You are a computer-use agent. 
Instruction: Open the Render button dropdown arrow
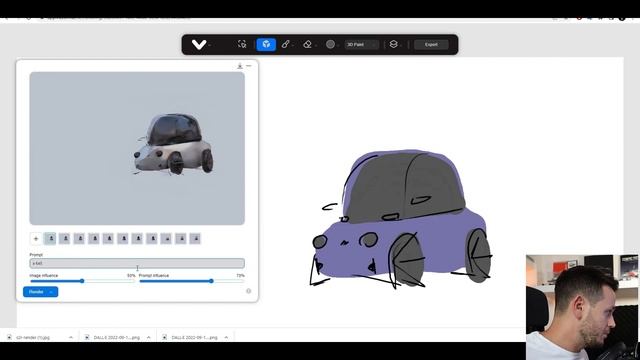(x=51, y=292)
